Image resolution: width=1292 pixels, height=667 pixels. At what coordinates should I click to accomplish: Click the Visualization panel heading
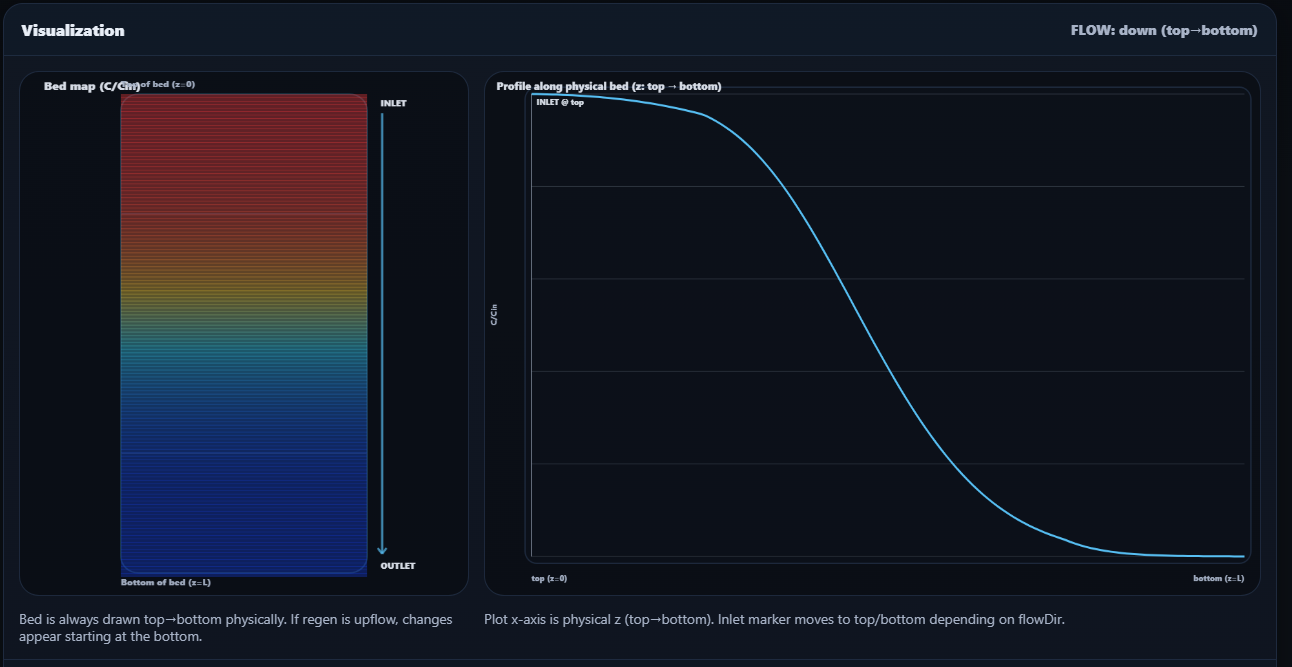pos(73,31)
